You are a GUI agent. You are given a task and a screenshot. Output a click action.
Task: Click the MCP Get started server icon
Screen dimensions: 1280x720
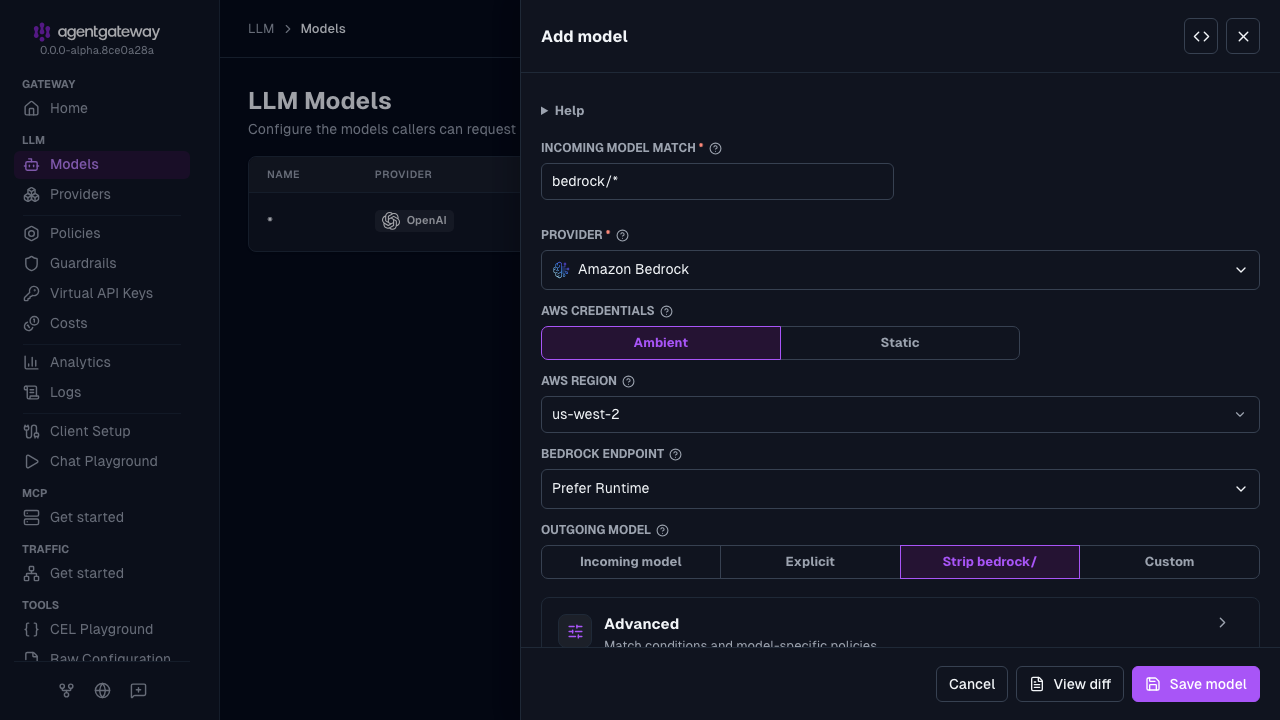click(x=32, y=517)
